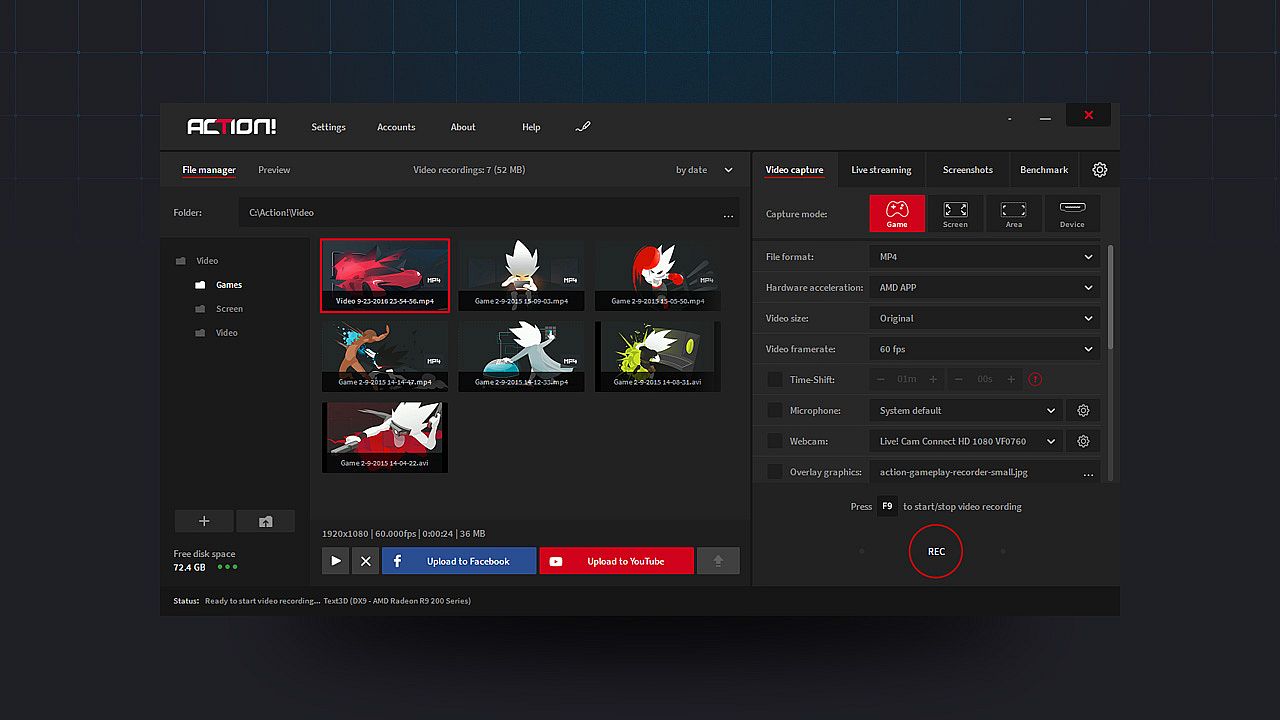Decrease Time-Shift minutes value
The width and height of the screenshot is (1280, 720).
[x=881, y=379]
